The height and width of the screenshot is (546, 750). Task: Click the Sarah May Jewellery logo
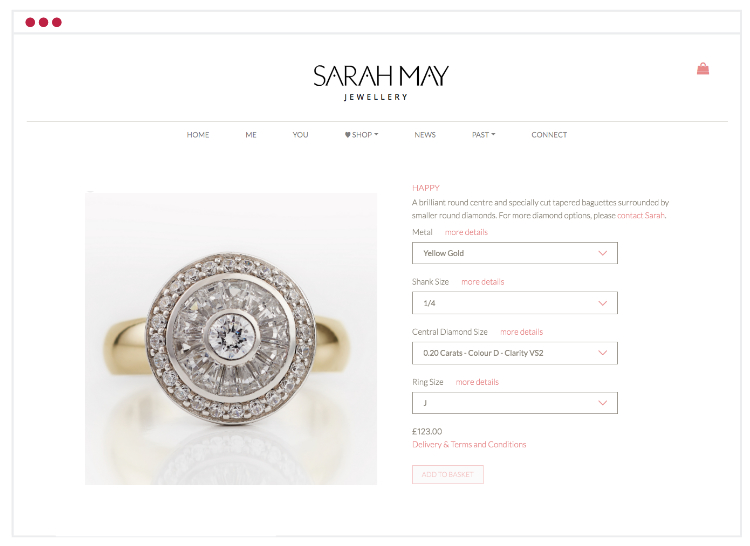[x=381, y=83]
